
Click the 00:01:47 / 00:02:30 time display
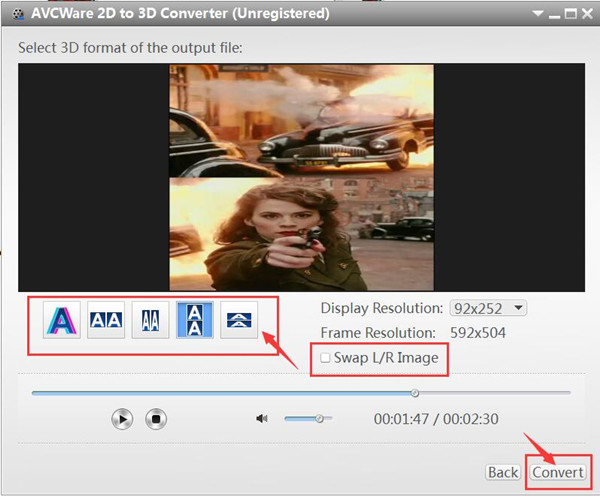[x=436, y=419]
